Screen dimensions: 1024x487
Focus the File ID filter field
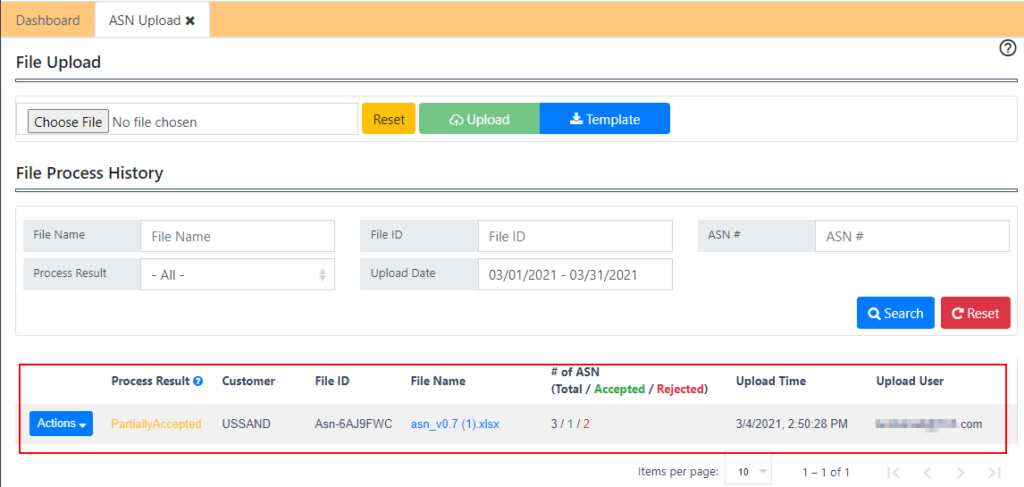point(575,236)
